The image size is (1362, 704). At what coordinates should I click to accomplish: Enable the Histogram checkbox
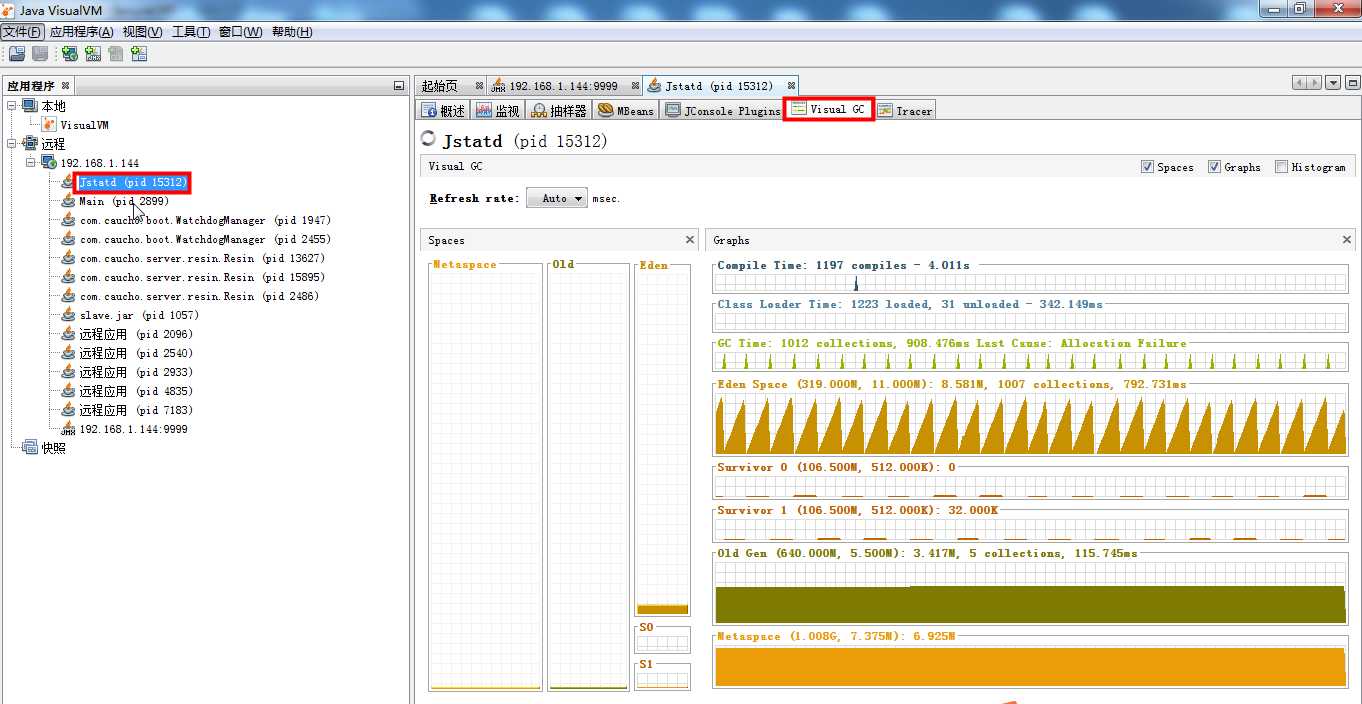pyautogui.click(x=1281, y=167)
